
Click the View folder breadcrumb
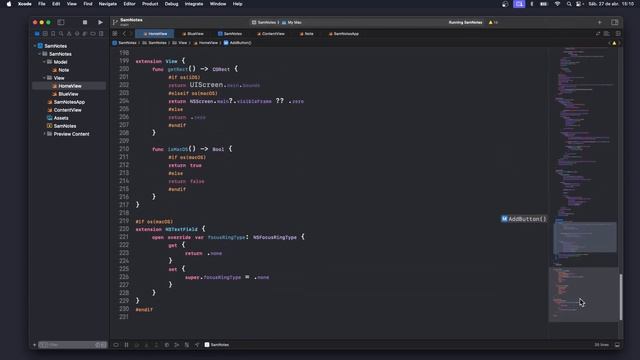click(180, 43)
